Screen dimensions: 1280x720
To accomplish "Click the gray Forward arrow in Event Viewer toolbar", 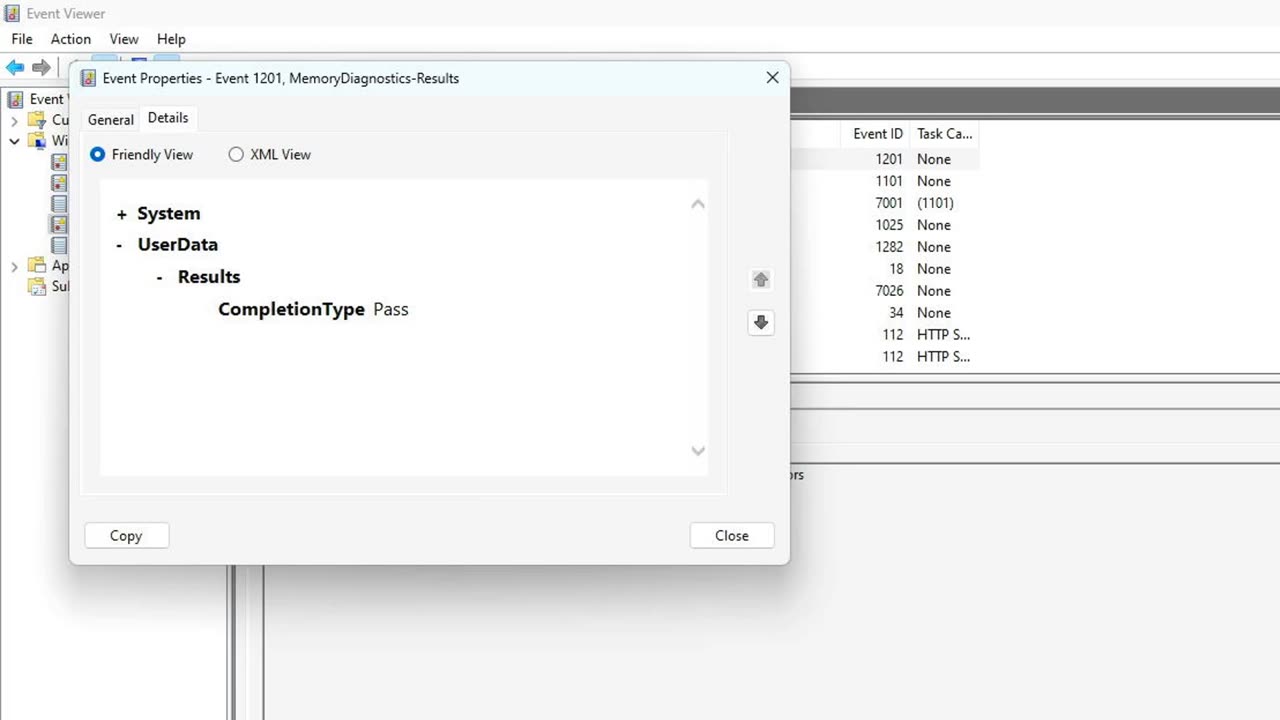I will tap(41, 67).
